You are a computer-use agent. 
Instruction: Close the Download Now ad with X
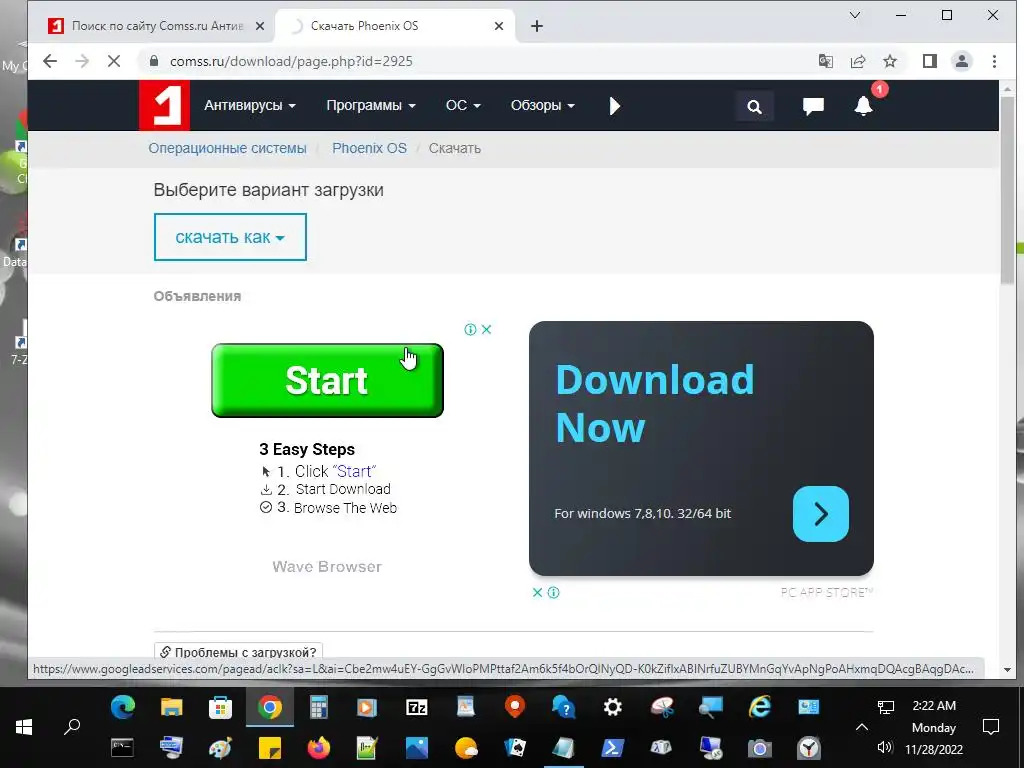coord(537,592)
